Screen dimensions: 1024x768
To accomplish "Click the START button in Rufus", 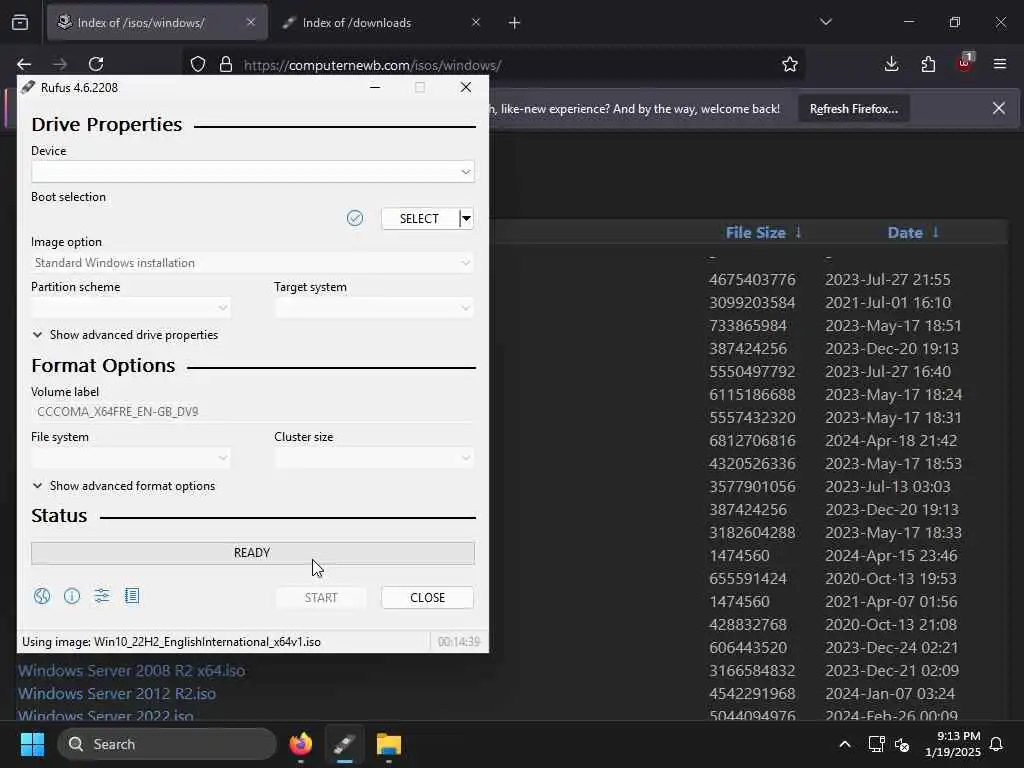I will pyautogui.click(x=321, y=598).
